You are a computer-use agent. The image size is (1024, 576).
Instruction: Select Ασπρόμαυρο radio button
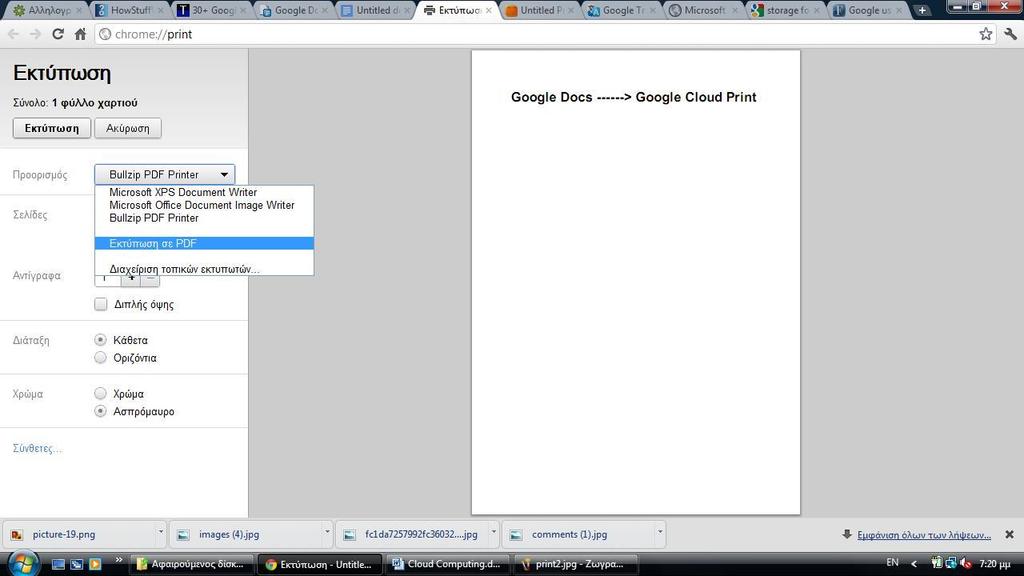click(x=100, y=411)
